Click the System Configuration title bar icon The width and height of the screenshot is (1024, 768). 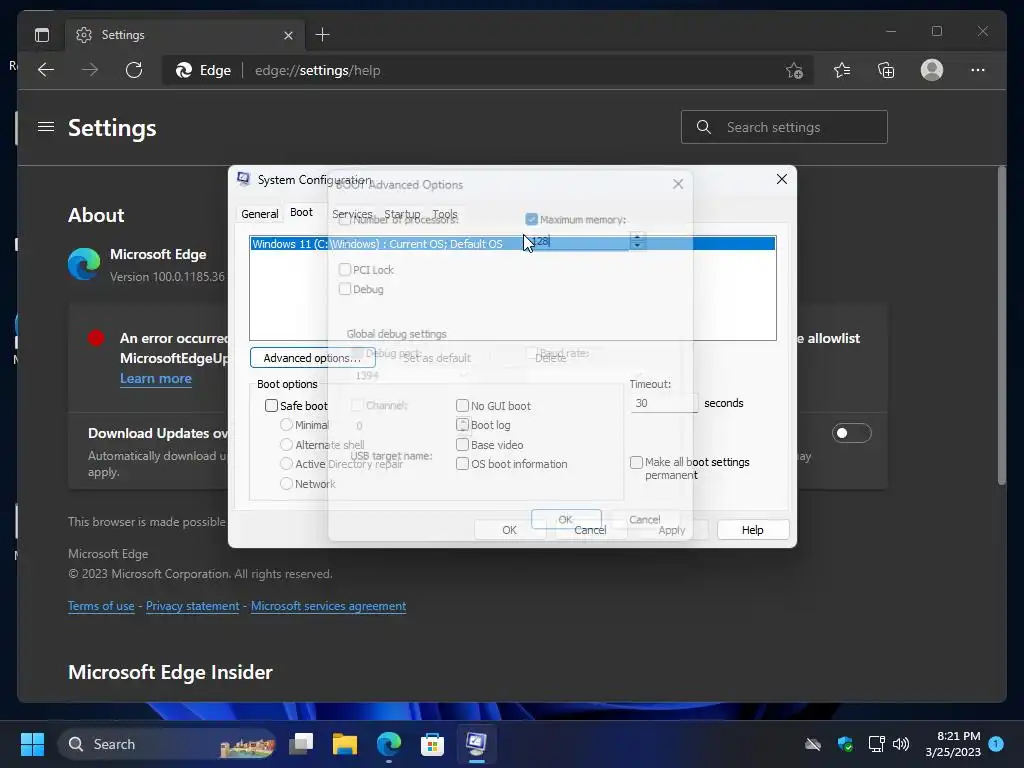[x=244, y=179]
